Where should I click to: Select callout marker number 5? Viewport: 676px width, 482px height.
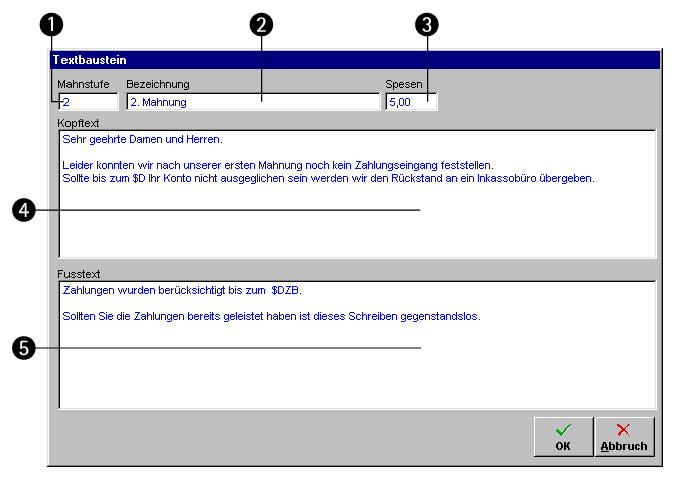(x=26, y=347)
